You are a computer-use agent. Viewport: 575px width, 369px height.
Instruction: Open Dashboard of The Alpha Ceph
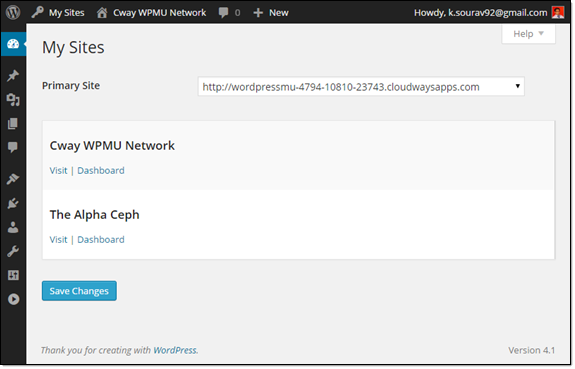101,240
